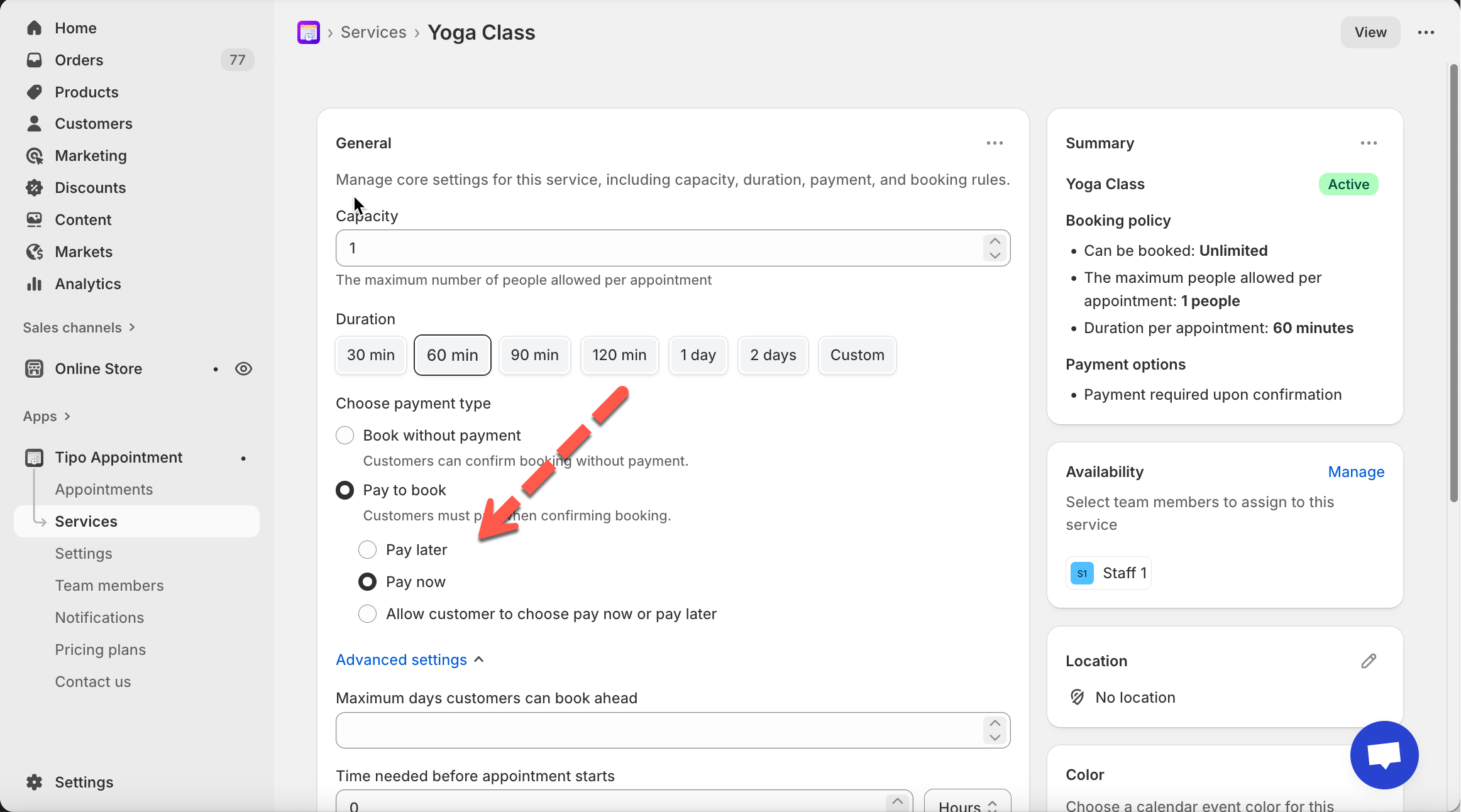Click the Manage link in Availability
Image resolution: width=1461 pixels, height=812 pixels.
pyautogui.click(x=1356, y=472)
